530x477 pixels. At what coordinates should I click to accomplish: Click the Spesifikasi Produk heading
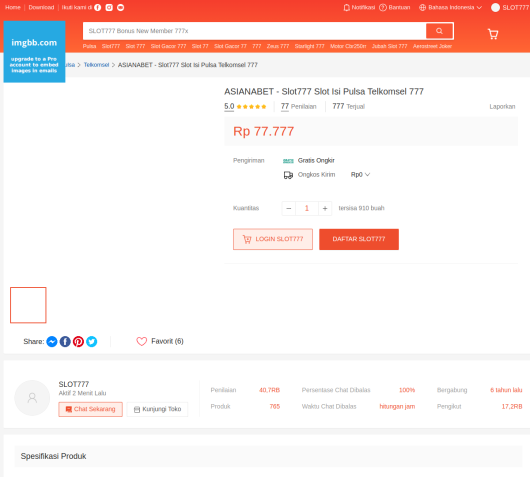coord(53,456)
